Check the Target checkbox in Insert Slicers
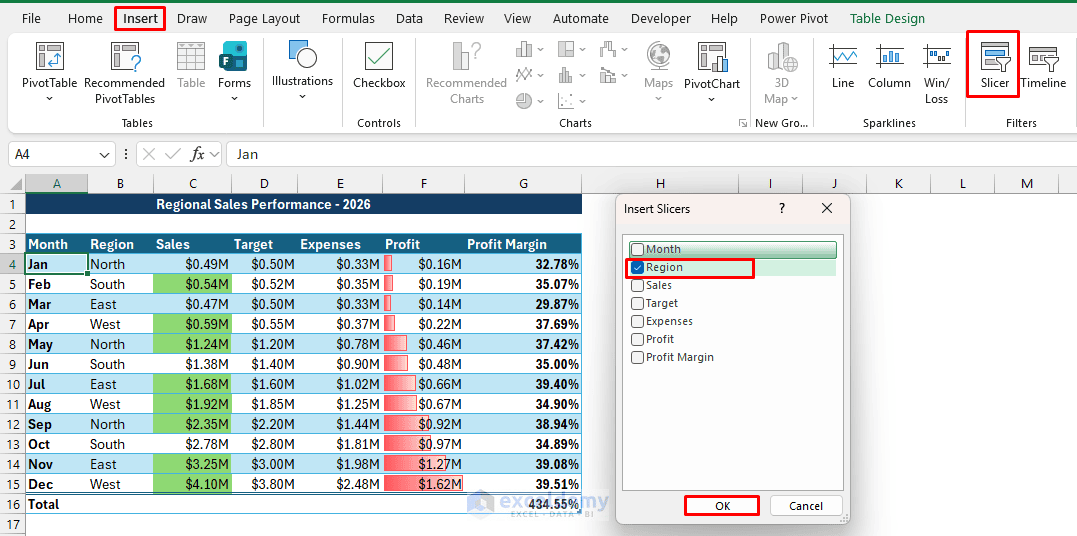The height and width of the screenshot is (536, 1077). pos(637,303)
